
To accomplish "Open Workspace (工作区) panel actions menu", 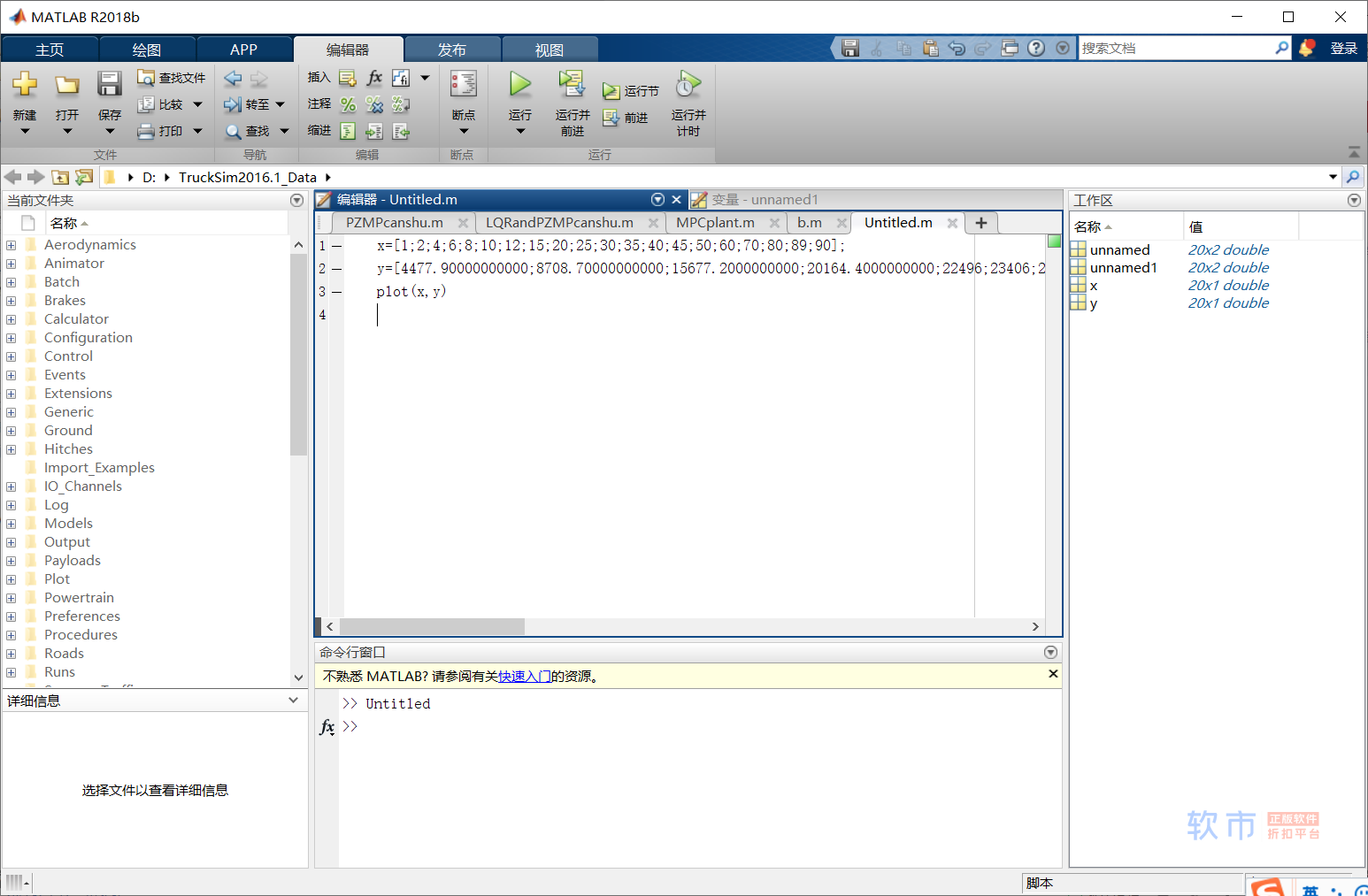I will pos(1354,201).
